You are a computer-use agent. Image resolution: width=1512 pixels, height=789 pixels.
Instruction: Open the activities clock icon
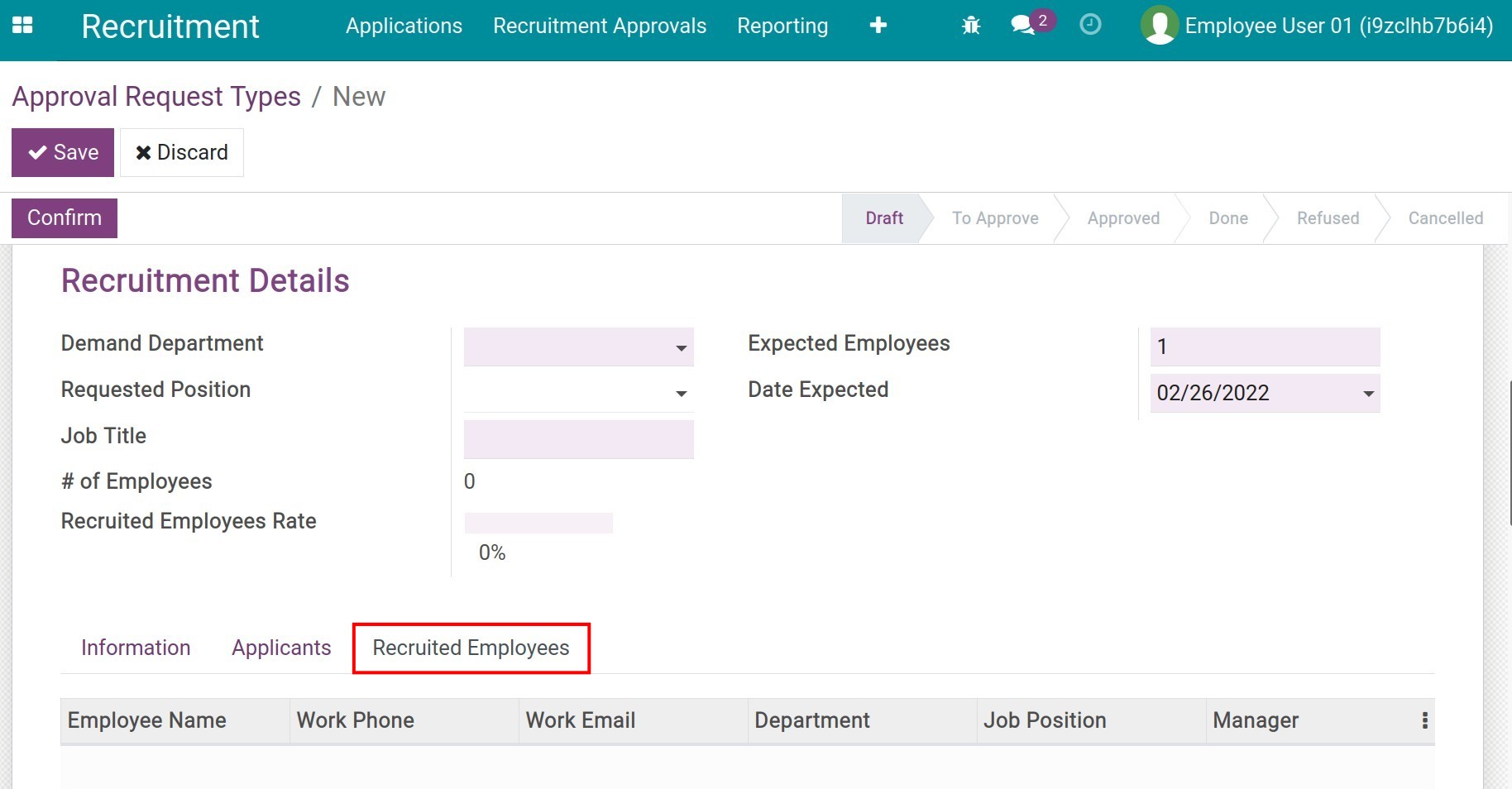1090,25
